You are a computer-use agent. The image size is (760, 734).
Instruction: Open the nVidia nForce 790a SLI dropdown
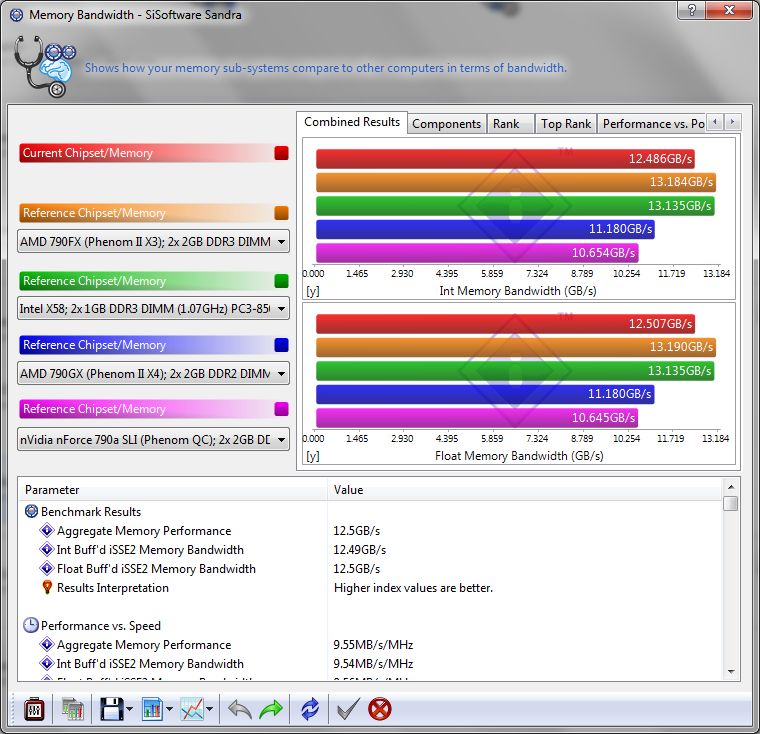(x=153, y=439)
